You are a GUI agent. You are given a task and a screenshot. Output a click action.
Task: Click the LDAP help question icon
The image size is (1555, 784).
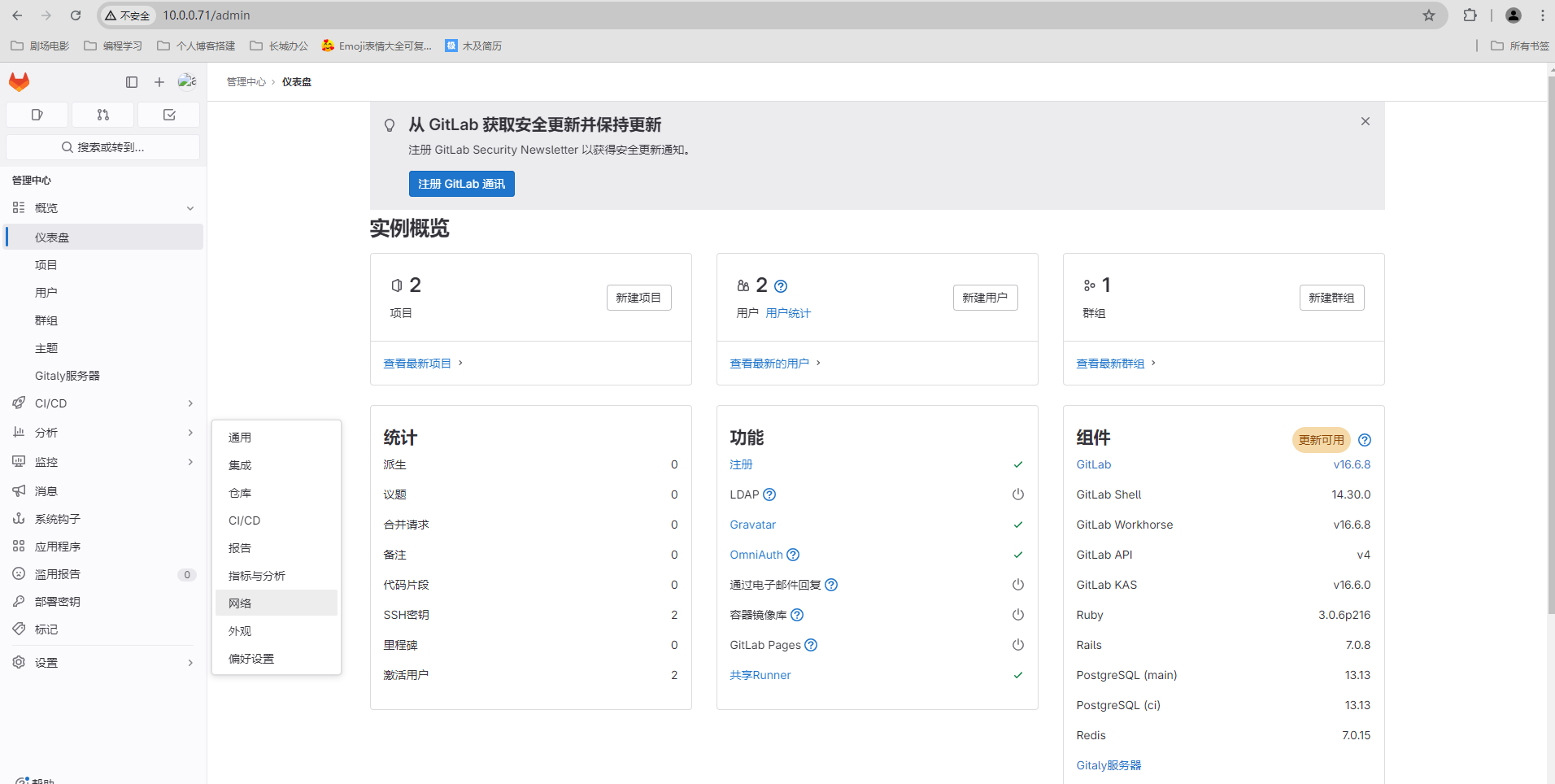[x=769, y=494]
